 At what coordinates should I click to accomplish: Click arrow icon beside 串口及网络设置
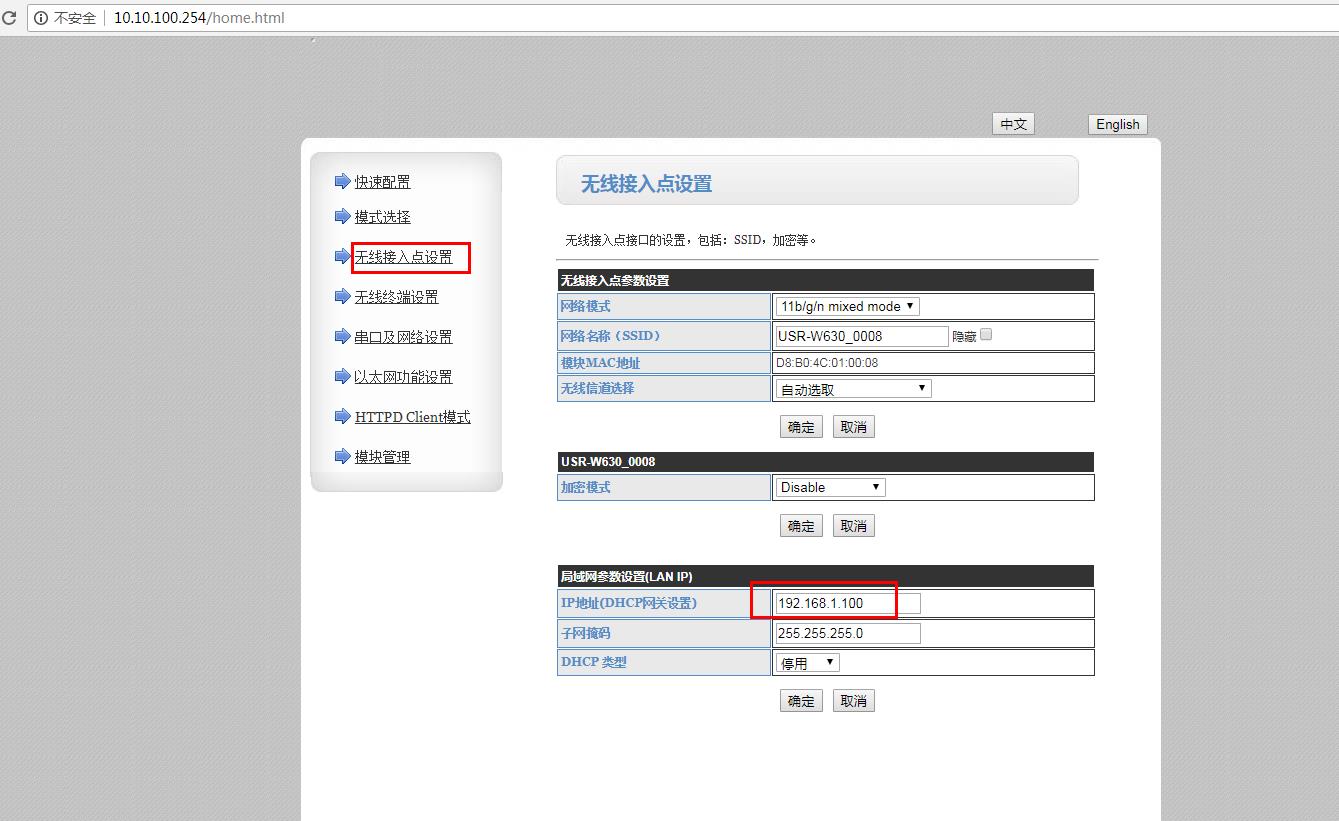pos(342,336)
